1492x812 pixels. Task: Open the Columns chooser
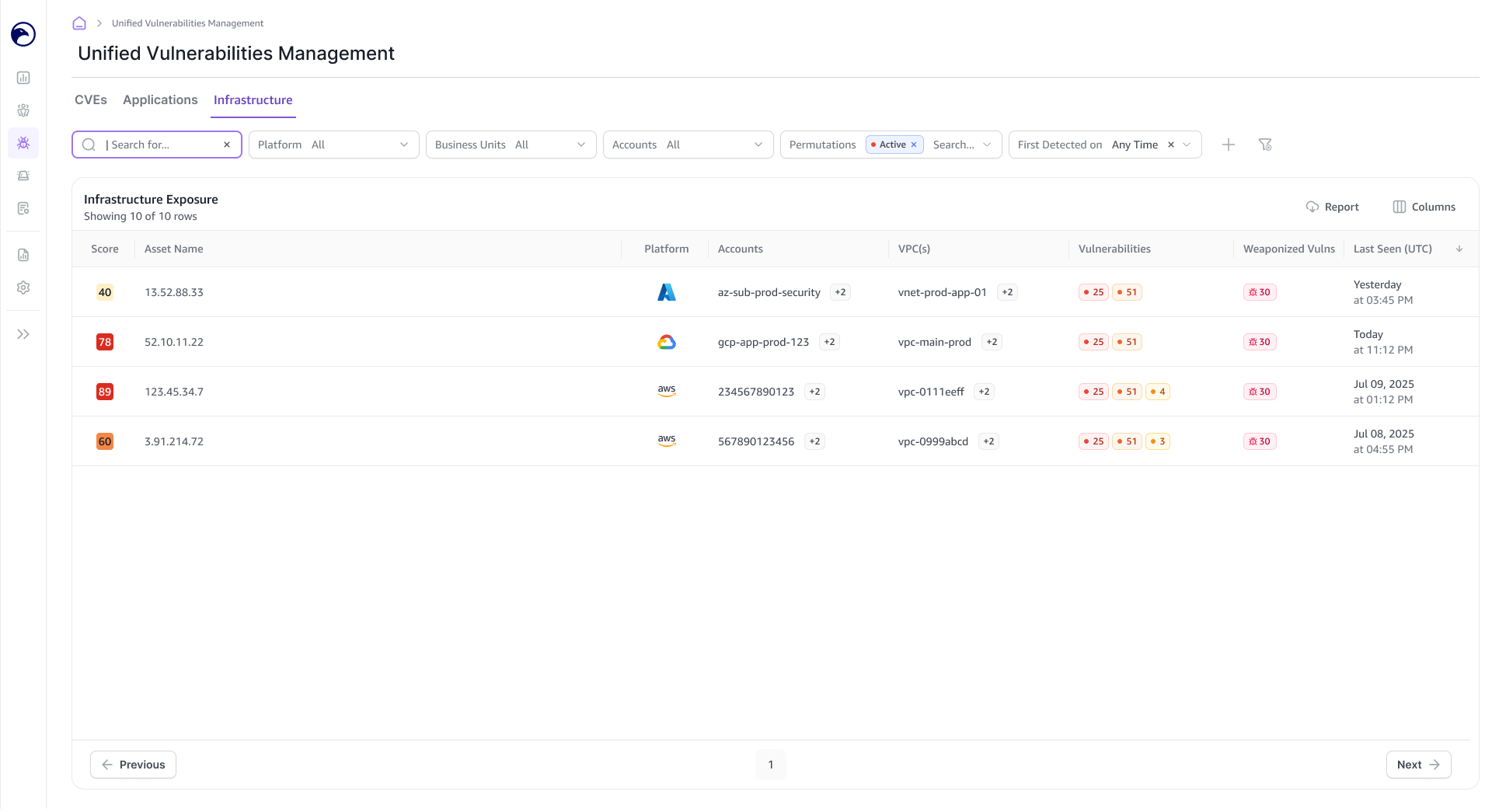point(1424,207)
